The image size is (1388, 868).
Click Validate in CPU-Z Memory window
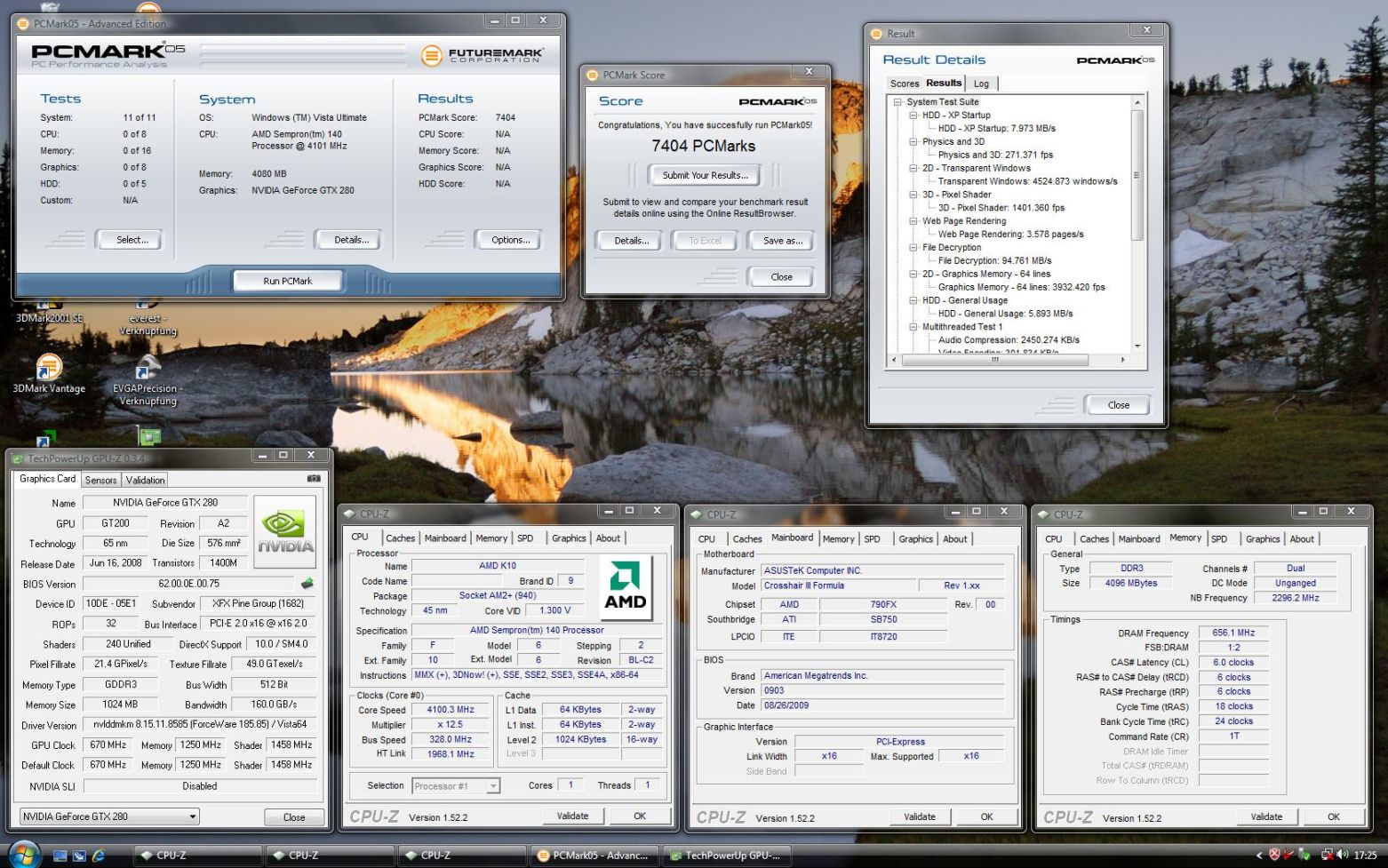(1266, 816)
